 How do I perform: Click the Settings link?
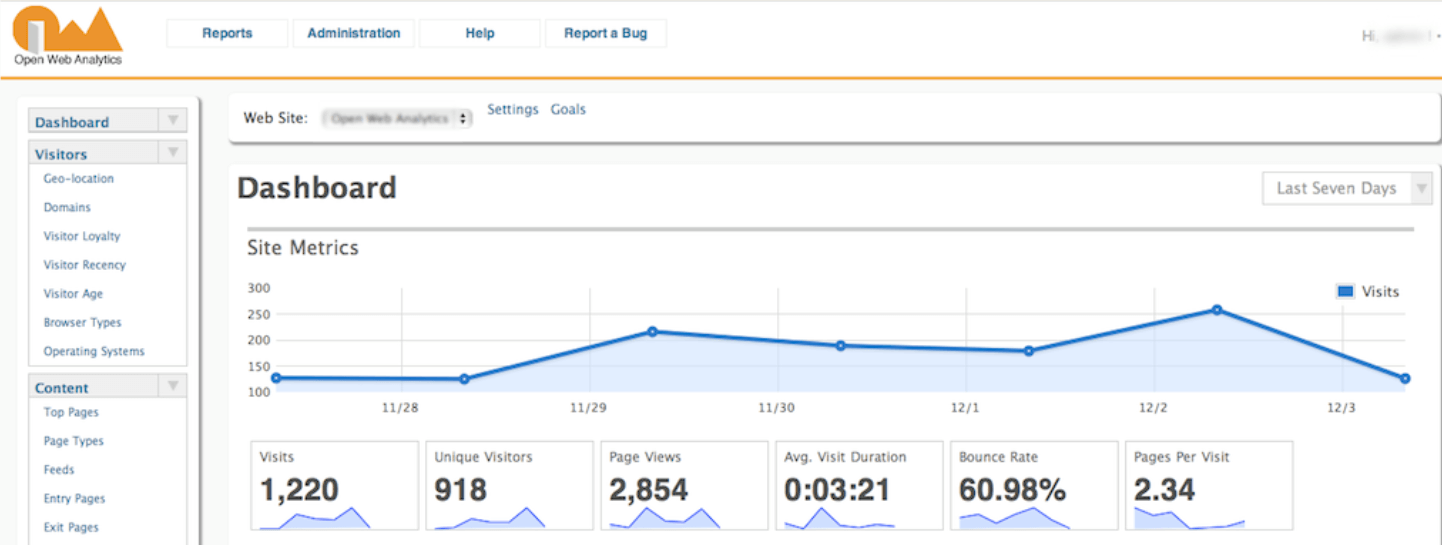pos(513,110)
